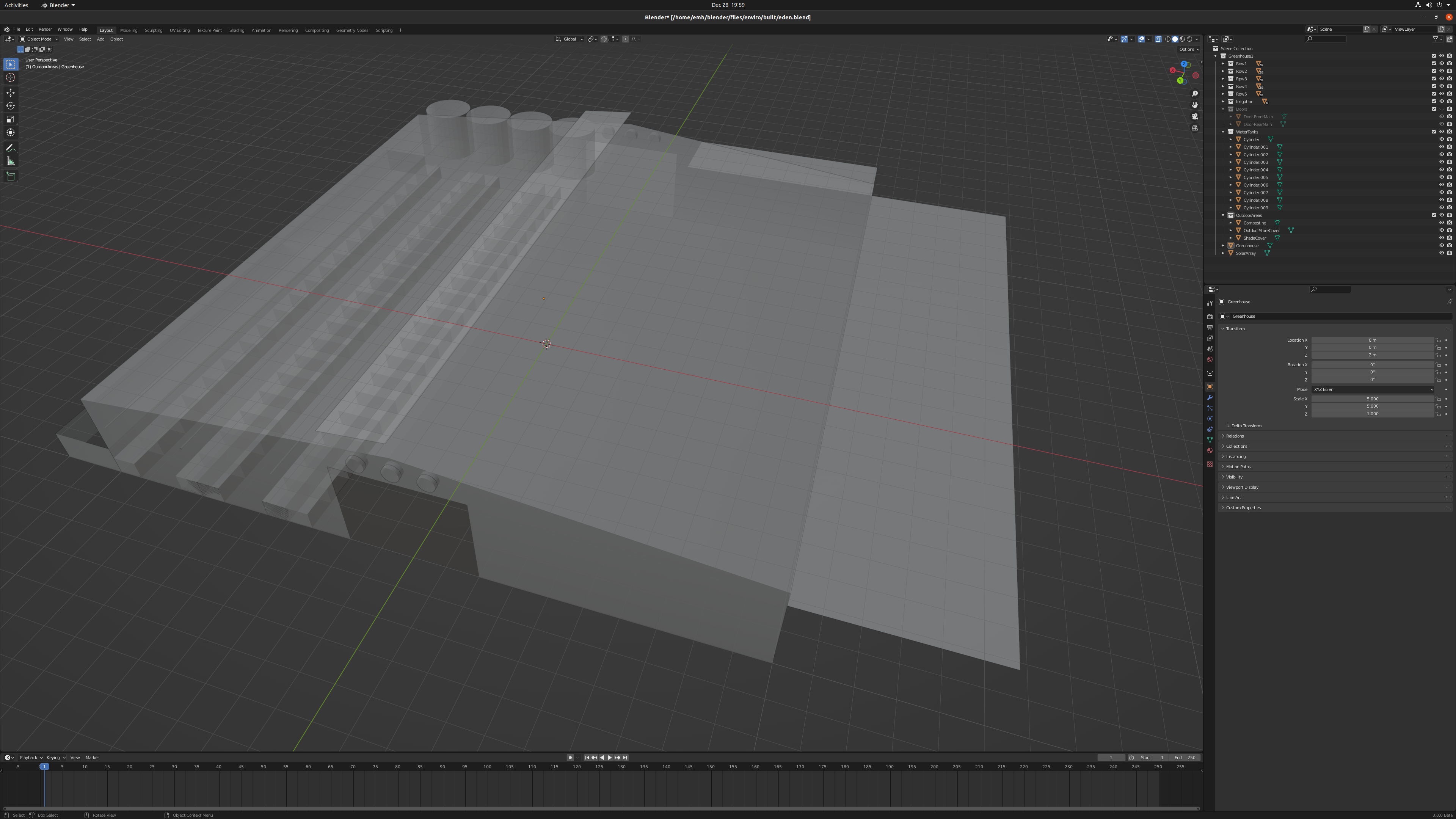This screenshot has height=819, width=1456.
Task: Open the Object Data mesh properties tab
Action: click(x=1210, y=440)
